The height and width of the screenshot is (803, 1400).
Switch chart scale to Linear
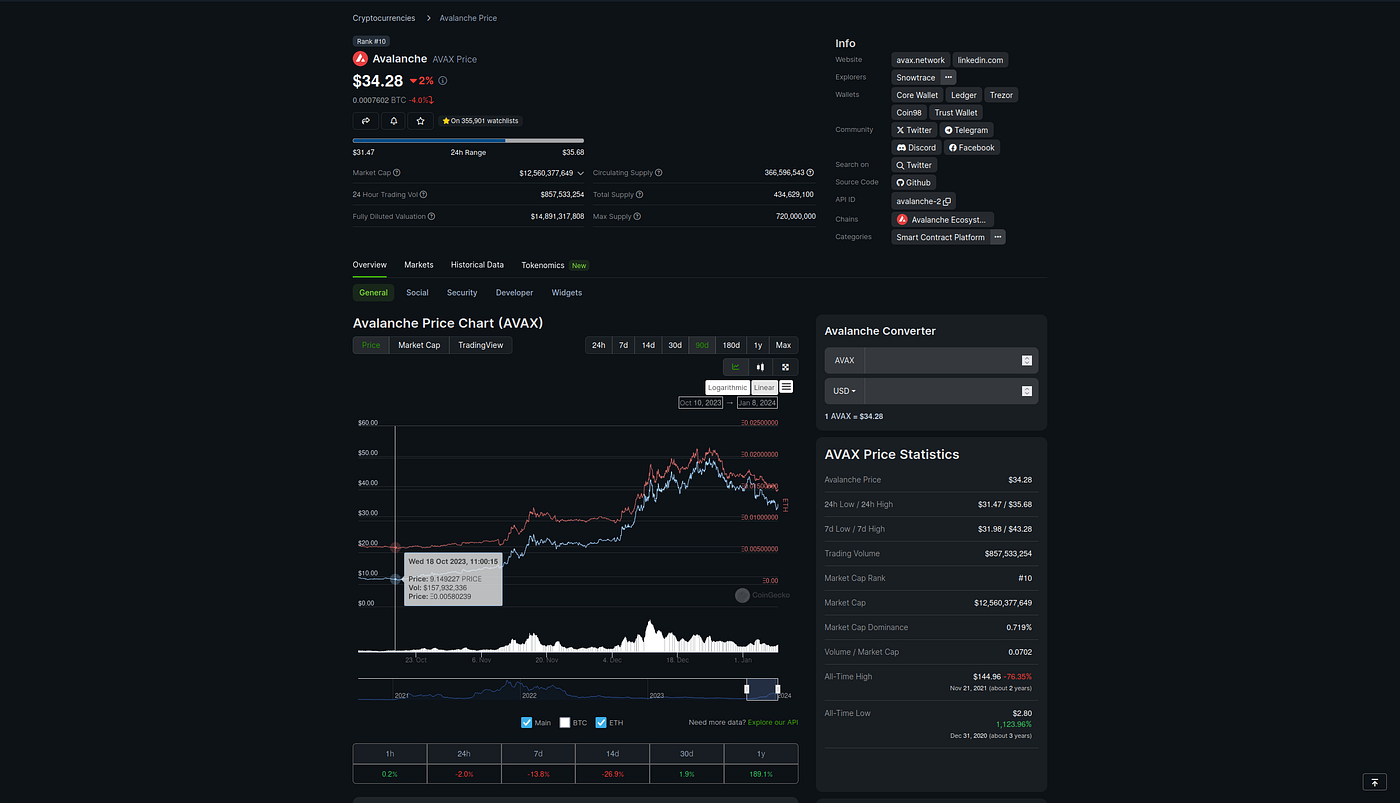tap(764, 387)
